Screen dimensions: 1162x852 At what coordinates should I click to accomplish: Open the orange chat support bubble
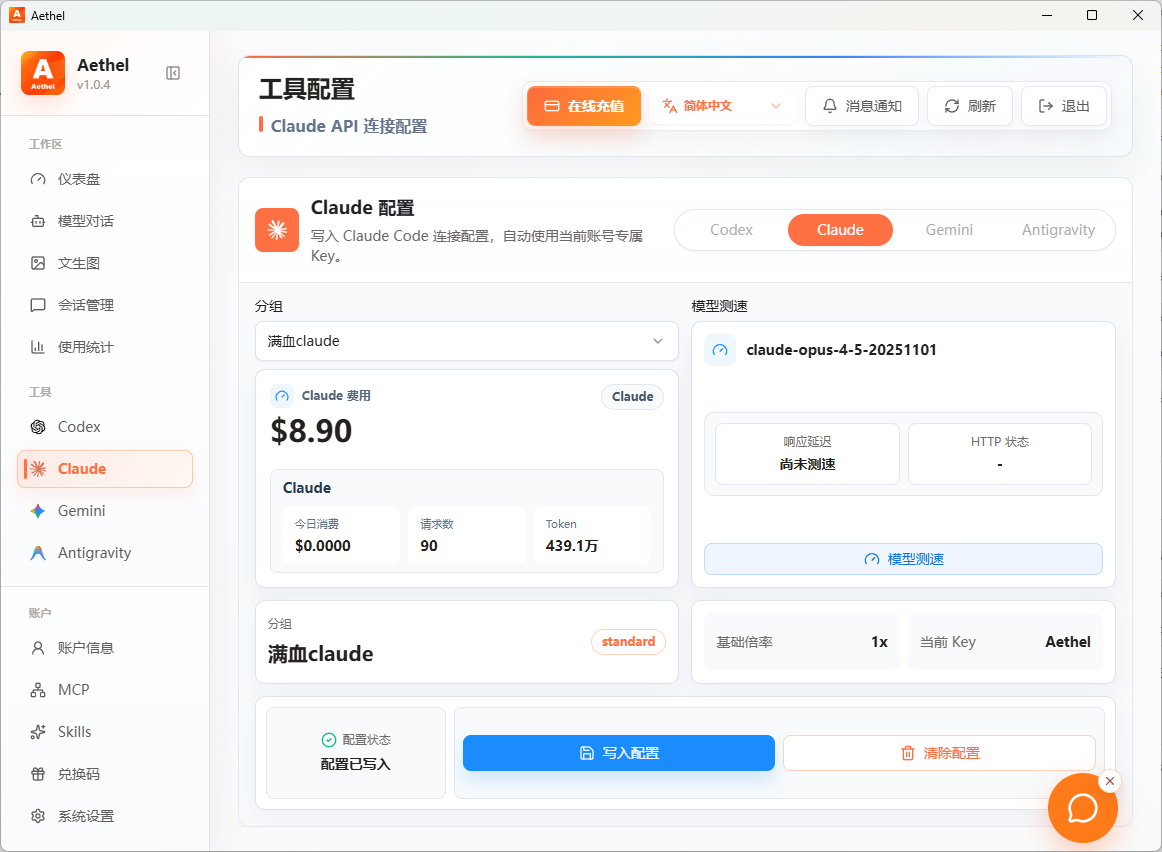[x=1082, y=808]
